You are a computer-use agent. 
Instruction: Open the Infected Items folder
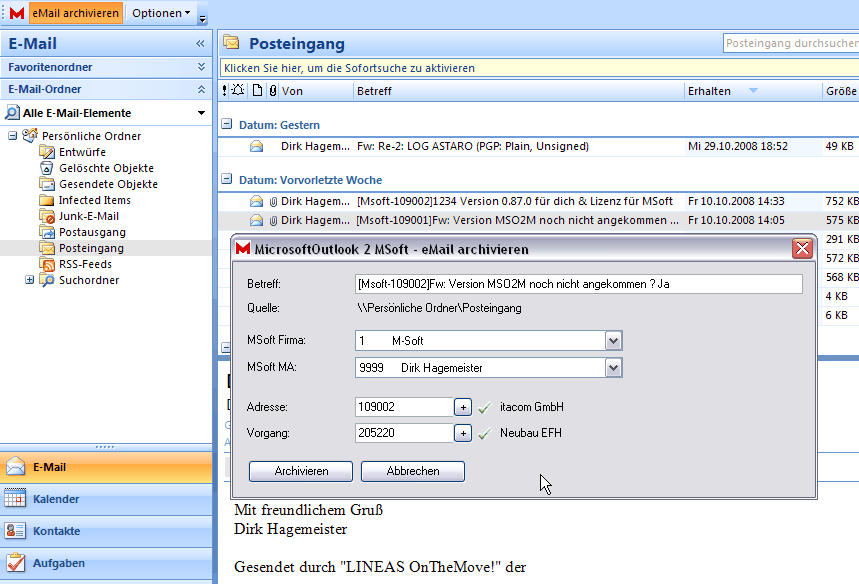click(95, 200)
